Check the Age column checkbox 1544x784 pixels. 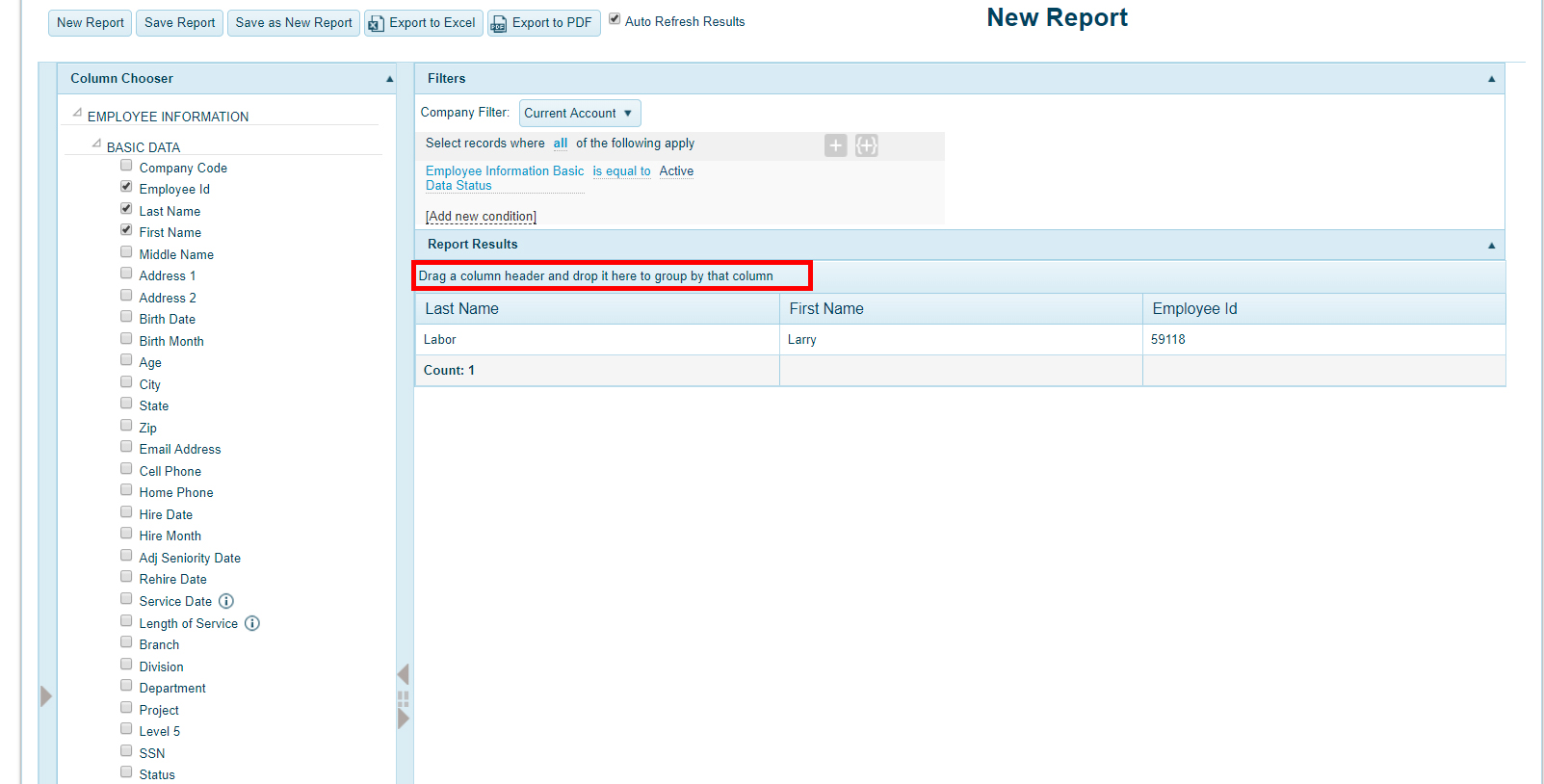click(x=126, y=360)
